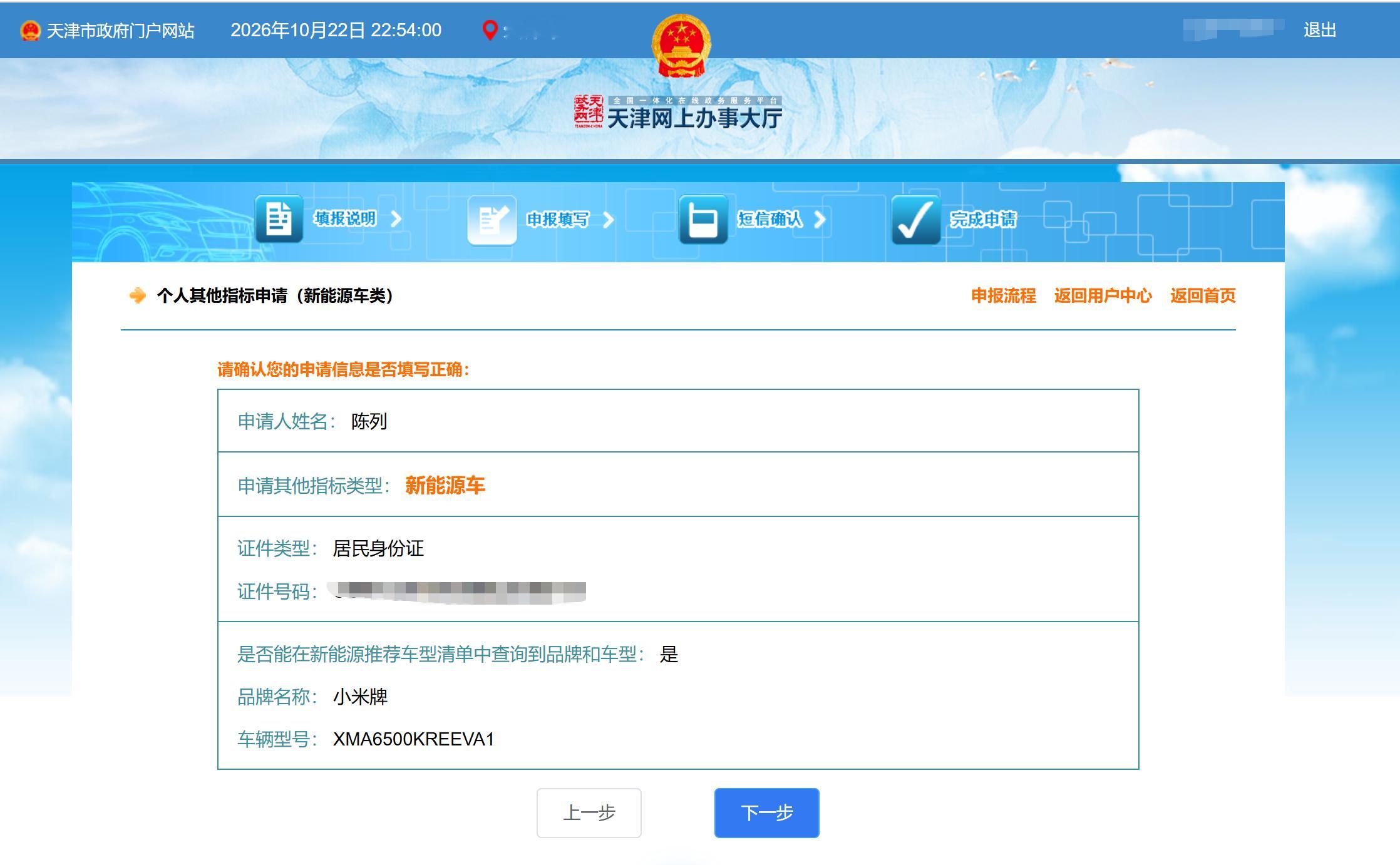The image size is (1400, 865).
Task: Click the national emblem at top center
Action: [681, 46]
